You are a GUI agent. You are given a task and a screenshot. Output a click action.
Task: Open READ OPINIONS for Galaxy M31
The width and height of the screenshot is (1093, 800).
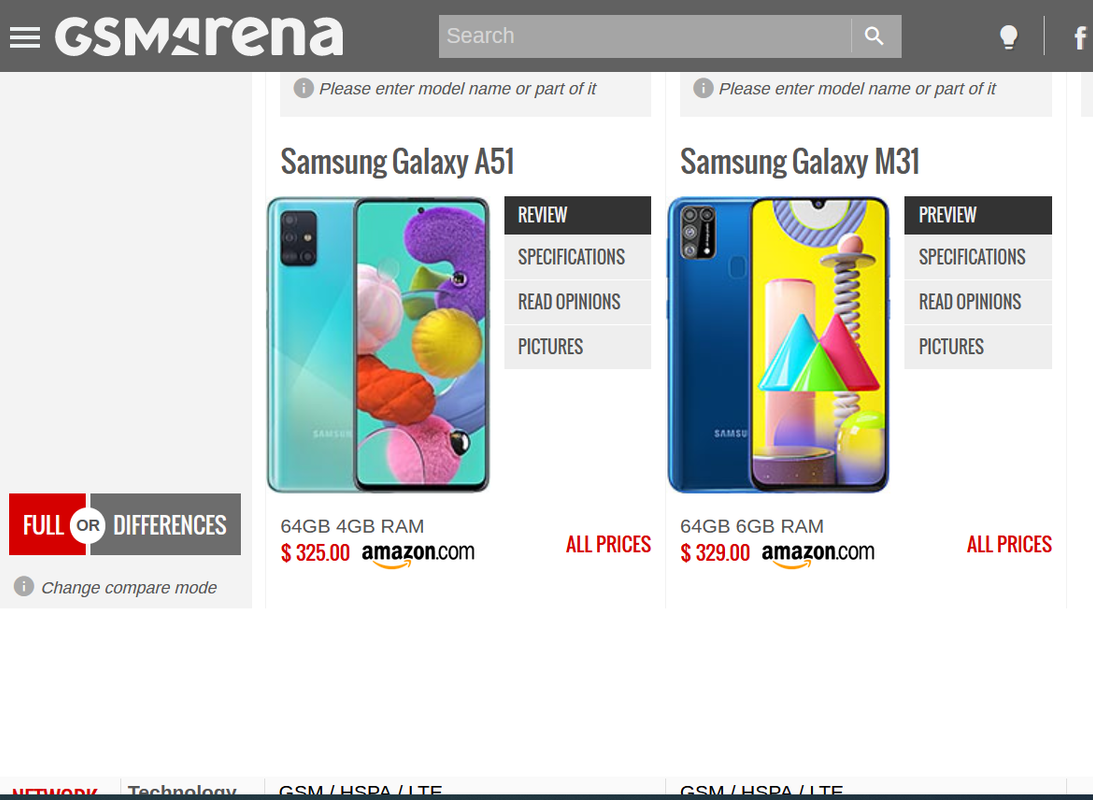pyautogui.click(x=977, y=302)
